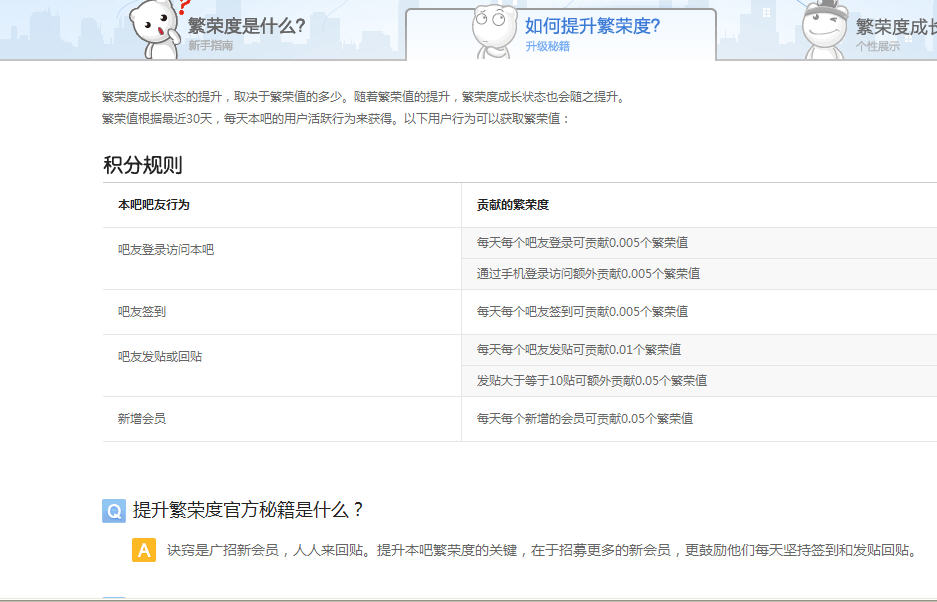Click the 本吧吧友行为 column header
This screenshot has width=937, height=602.
click(x=154, y=204)
